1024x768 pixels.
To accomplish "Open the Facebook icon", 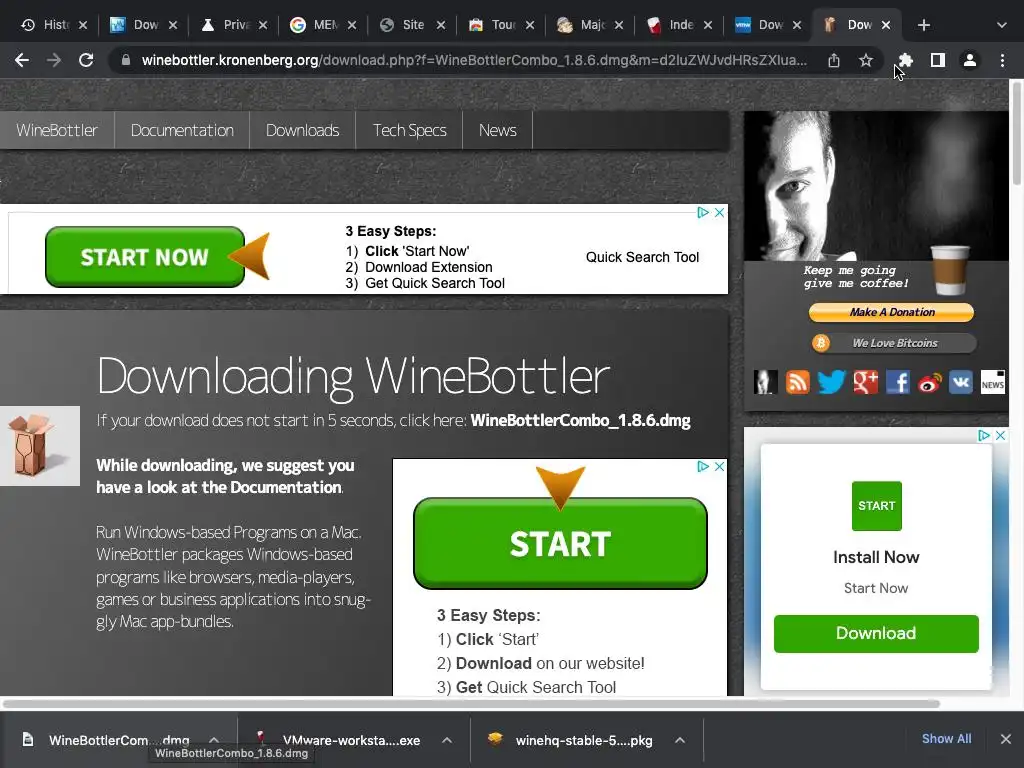I will [x=898, y=382].
